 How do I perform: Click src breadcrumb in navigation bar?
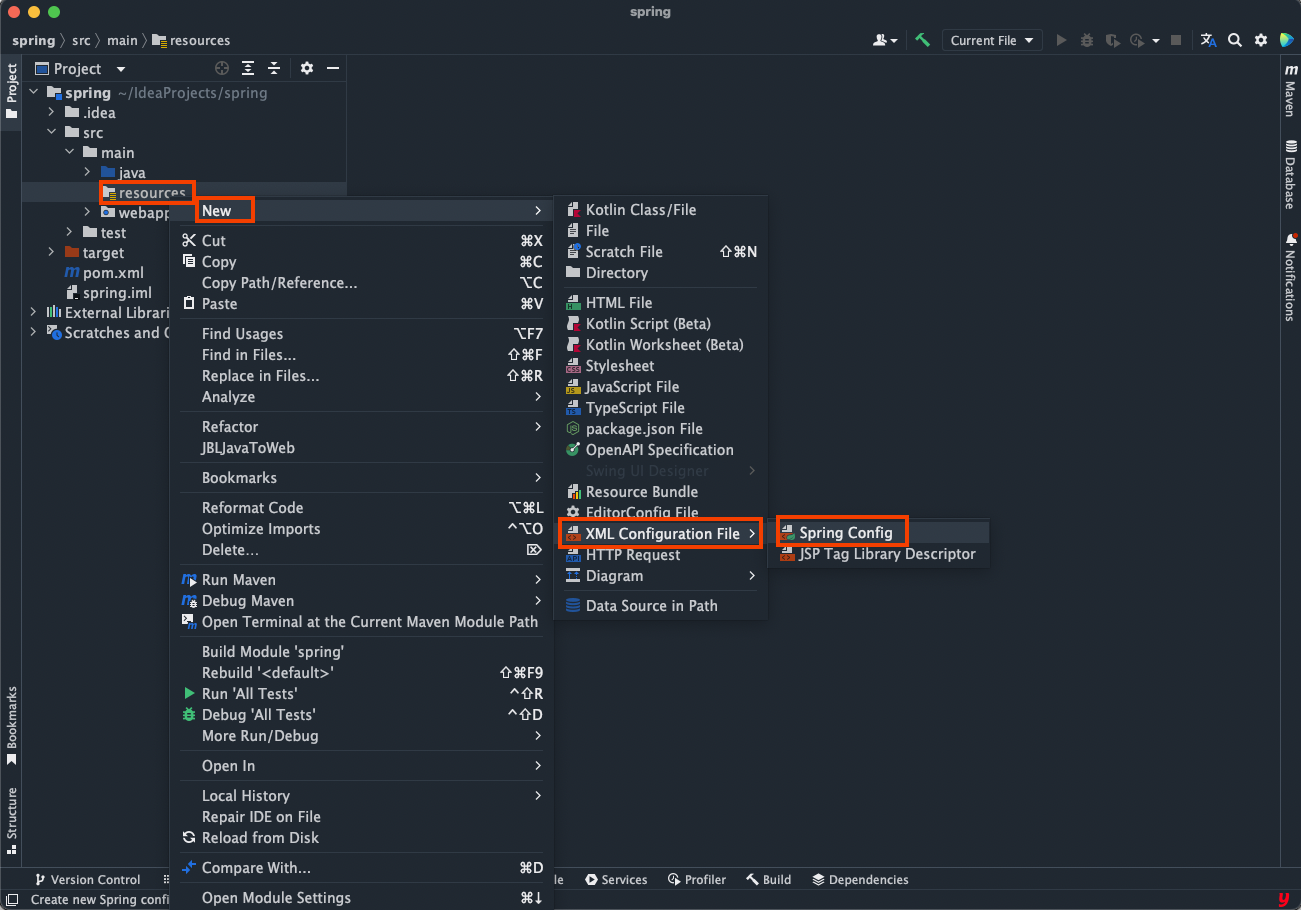pyautogui.click(x=81, y=41)
